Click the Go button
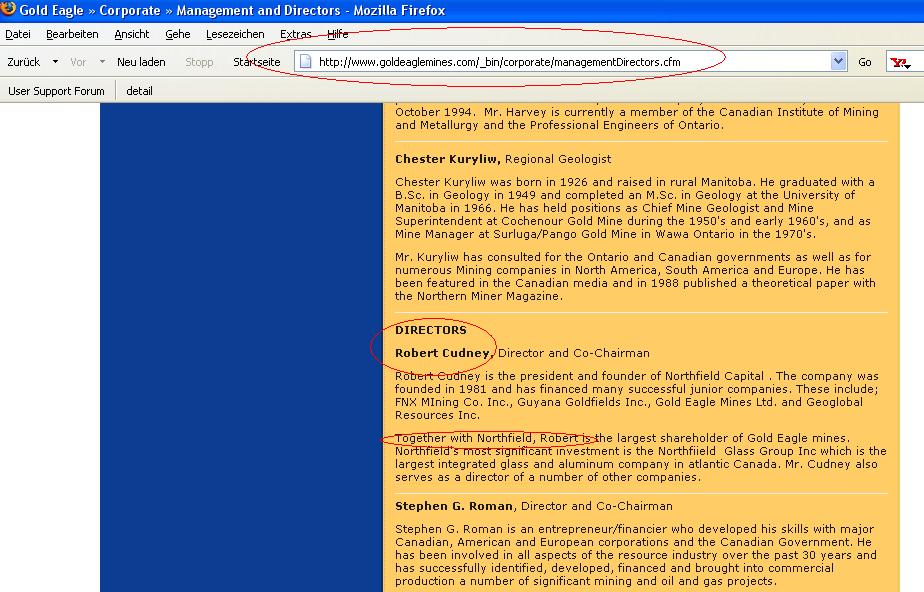This screenshot has width=924, height=592. [x=864, y=62]
